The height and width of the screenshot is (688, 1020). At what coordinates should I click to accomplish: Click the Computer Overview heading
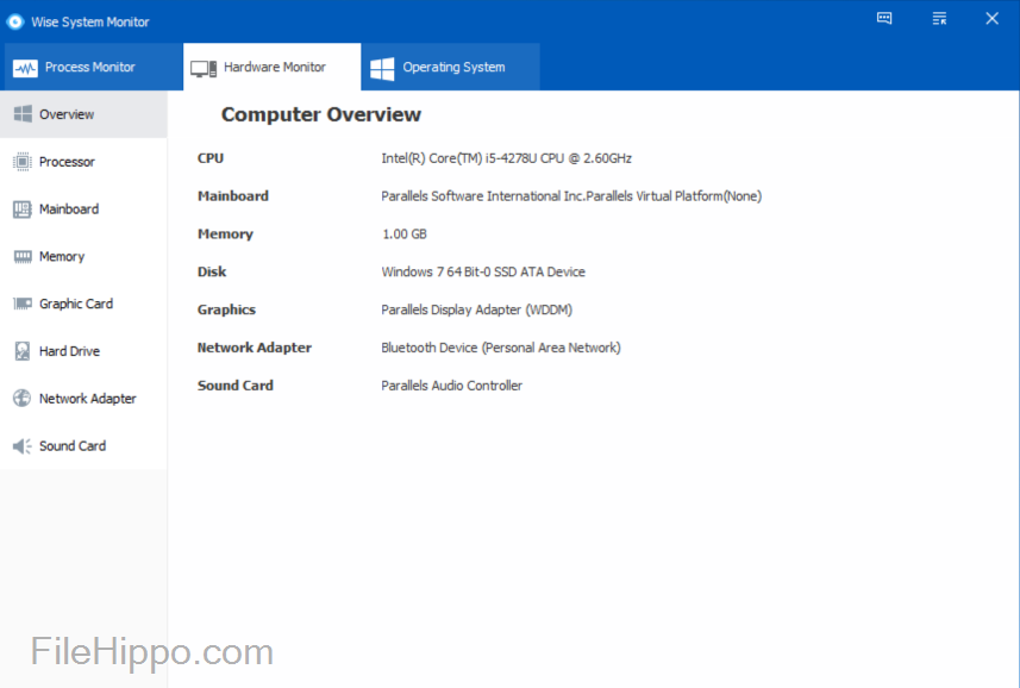pyautogui.click(x=321, y=115)
